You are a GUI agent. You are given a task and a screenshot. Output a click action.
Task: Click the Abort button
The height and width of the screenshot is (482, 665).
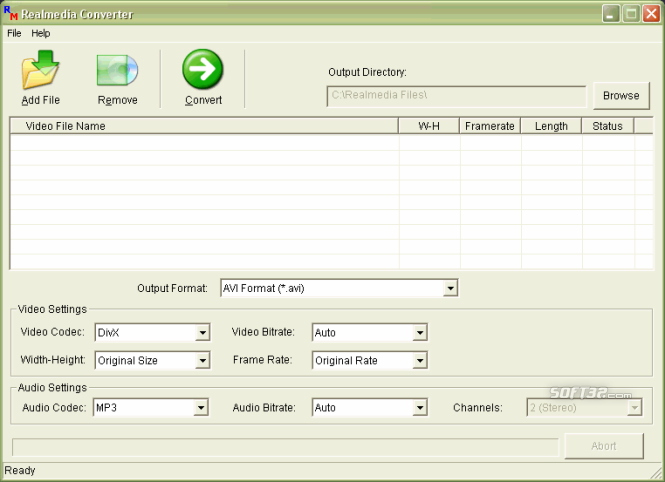tap(604, 446)
